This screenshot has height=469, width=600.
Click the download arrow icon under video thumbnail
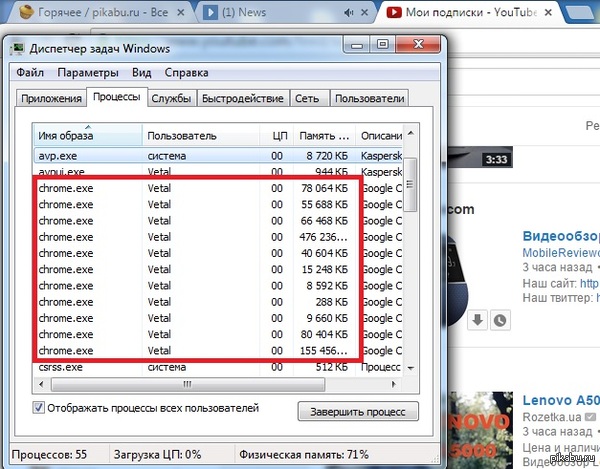click(x=478, y=320)
